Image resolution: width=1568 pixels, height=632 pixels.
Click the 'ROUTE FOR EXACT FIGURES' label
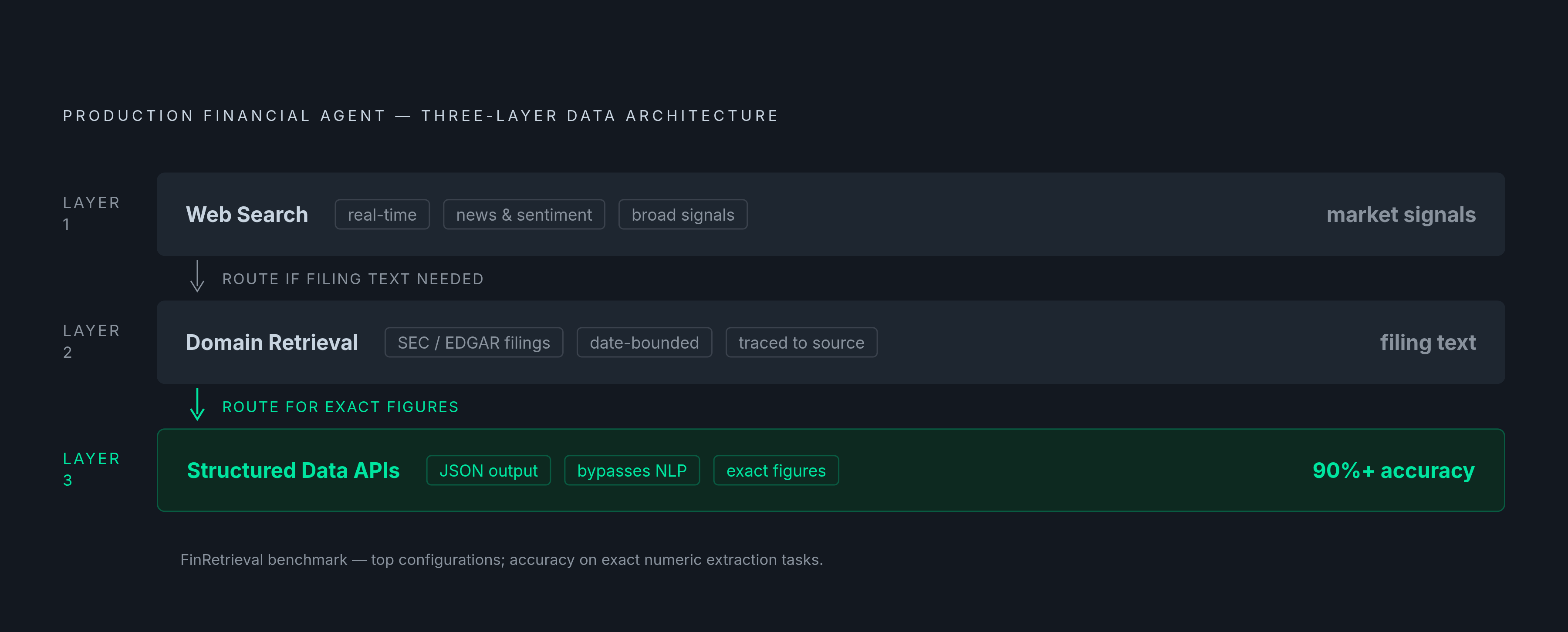pos(340,407)
